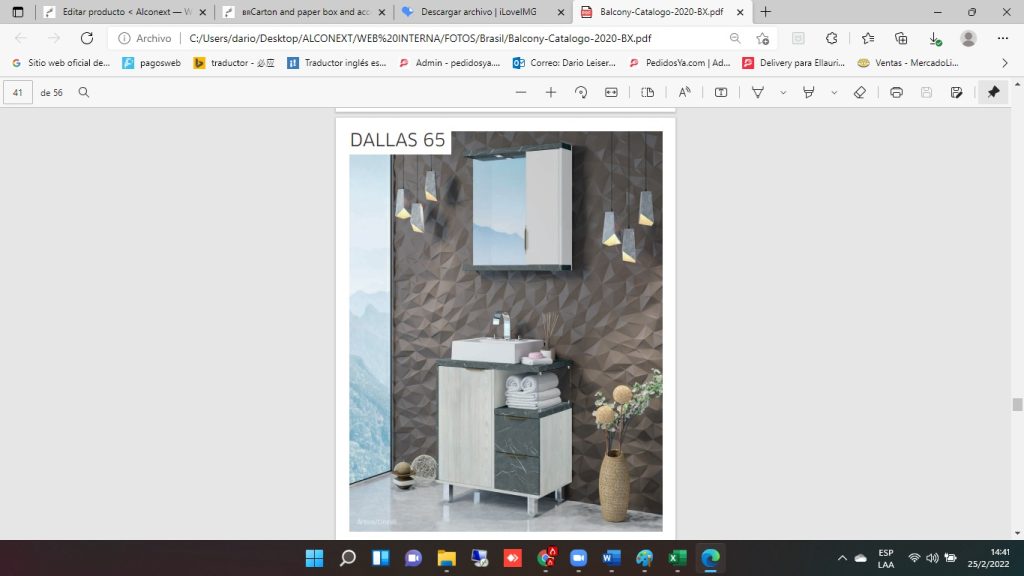Open the Windows Start menu
The width and height of the screenshot is (1024, 576).
(x=314, y=558)
